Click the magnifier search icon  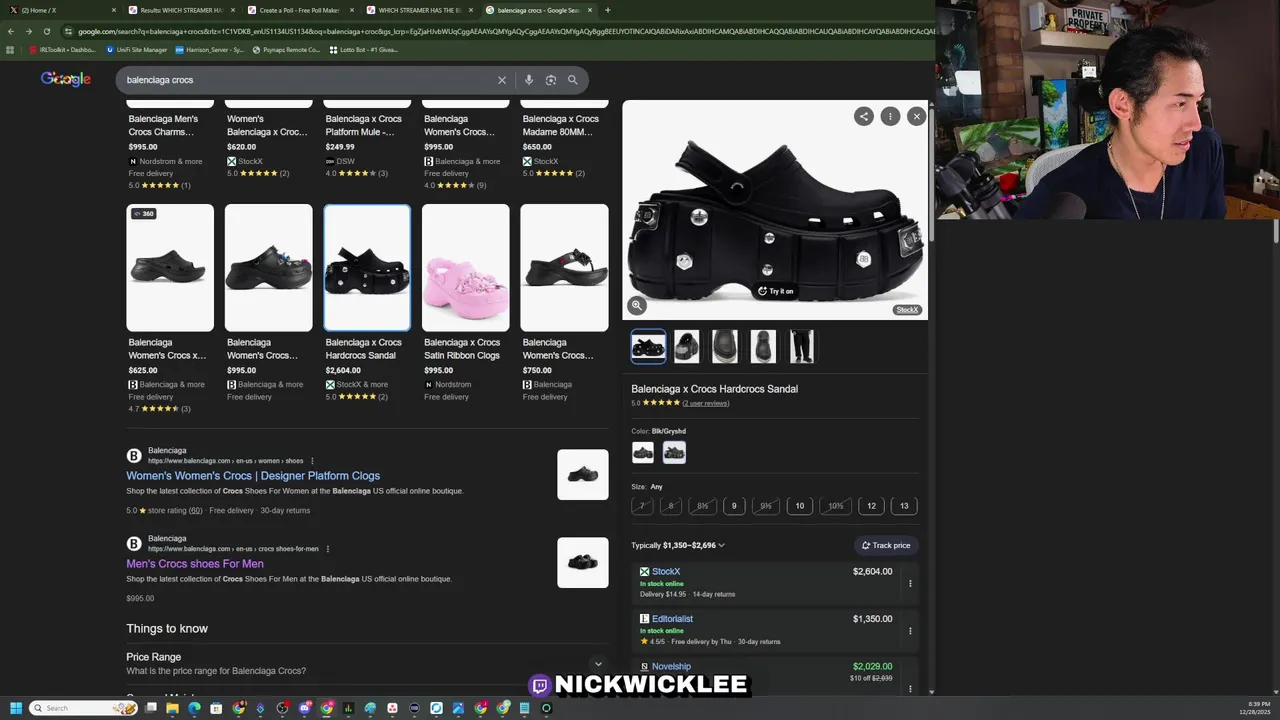tap(573, 80)
